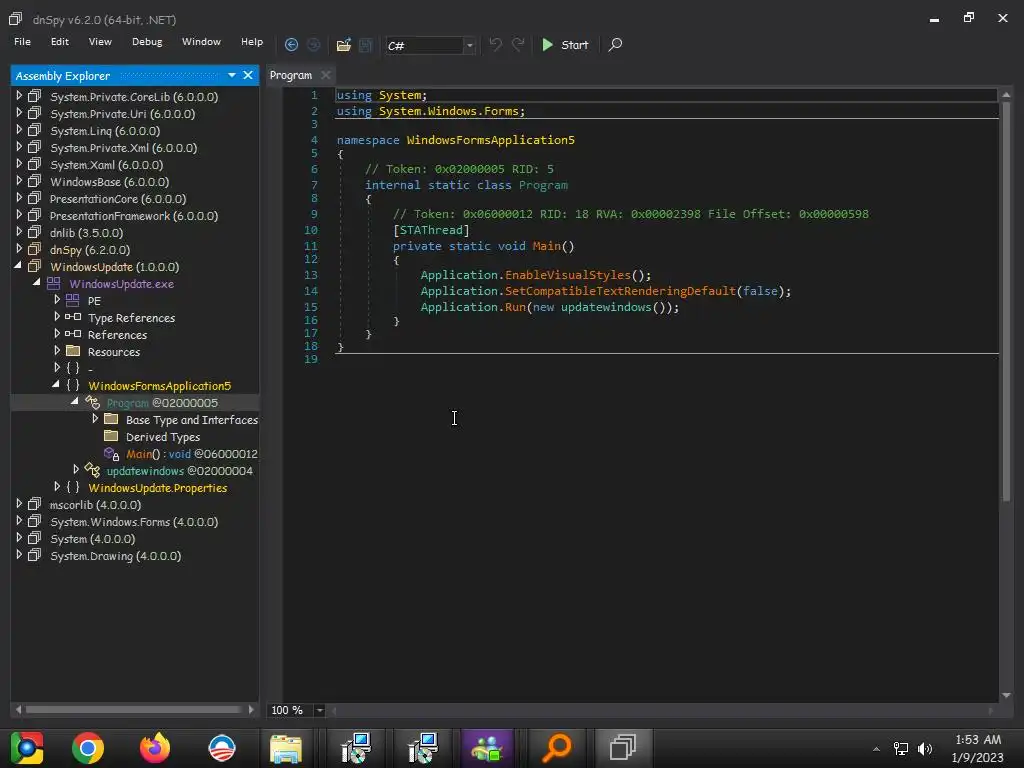Click the navigate backward arrow icon

pos(291,44)
